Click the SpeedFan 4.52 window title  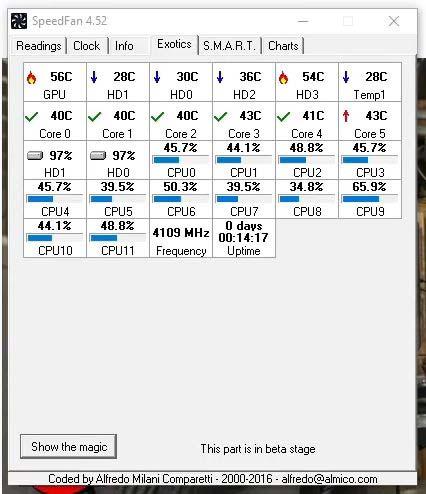(69, 21)
